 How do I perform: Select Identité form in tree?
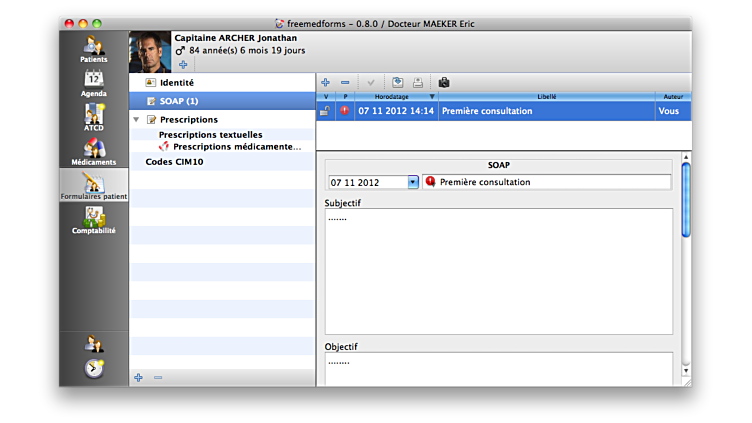click(176, 82)
